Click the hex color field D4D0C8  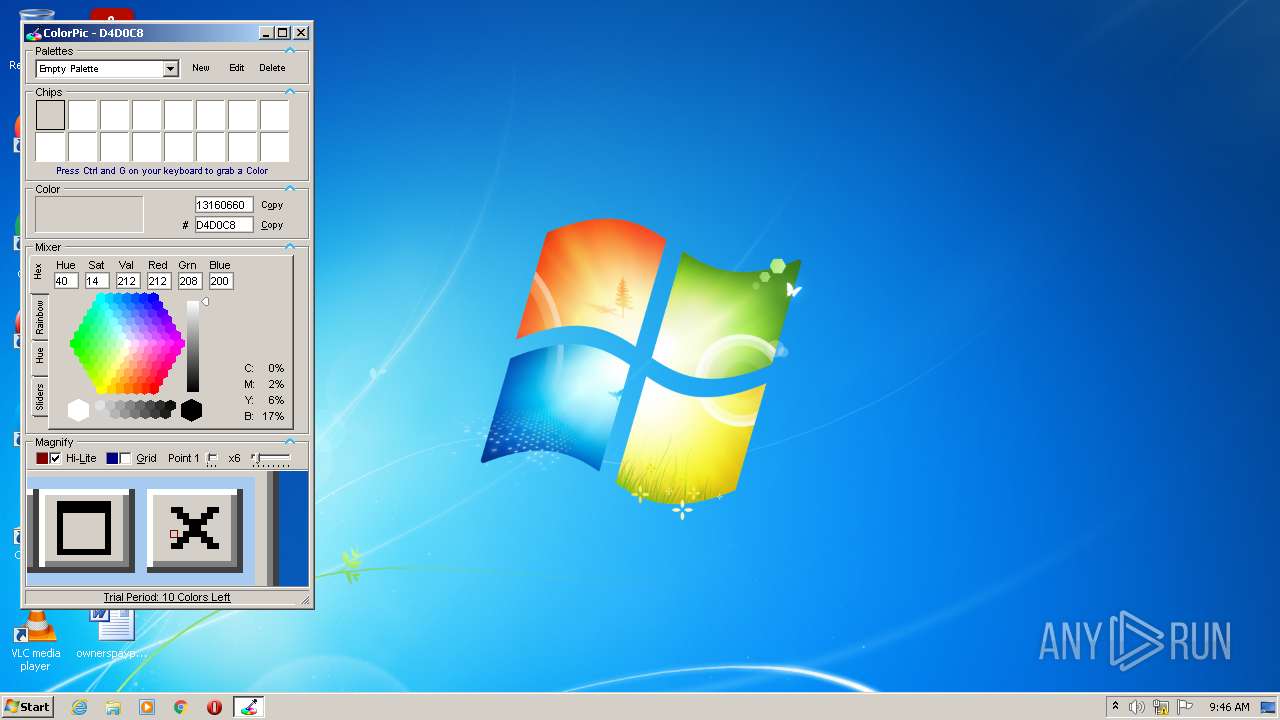pyautogui.click(x=223, y=225)
